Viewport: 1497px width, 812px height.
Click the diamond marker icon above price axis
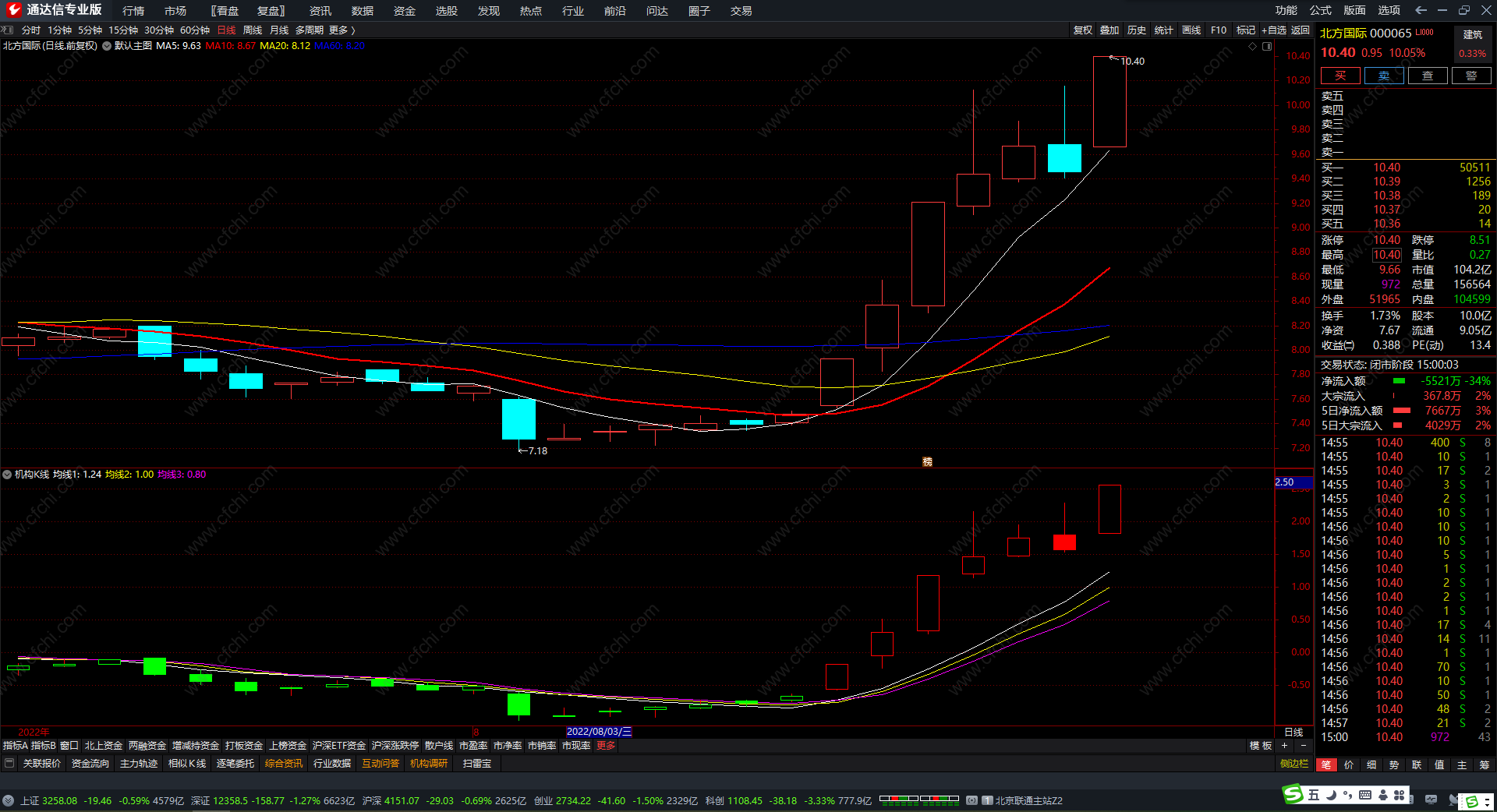click(1253, 46)
